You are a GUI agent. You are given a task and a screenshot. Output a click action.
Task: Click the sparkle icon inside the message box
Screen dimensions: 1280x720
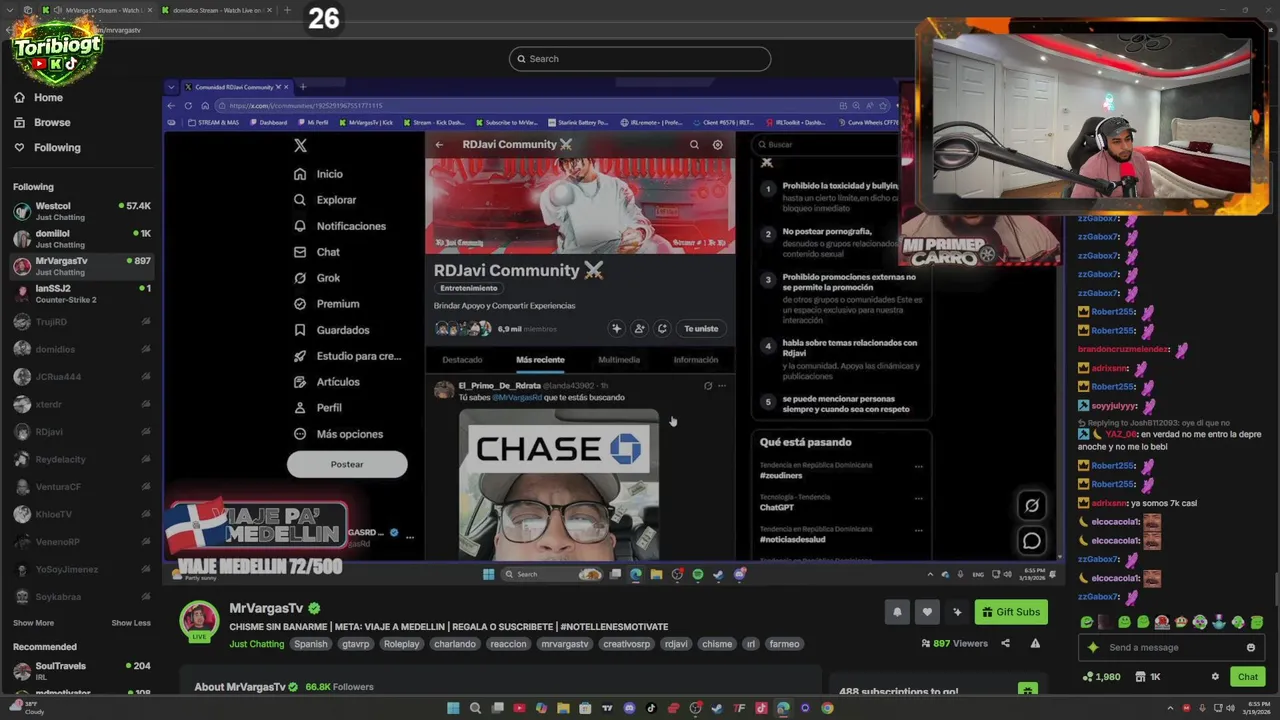coord(1093,647)
